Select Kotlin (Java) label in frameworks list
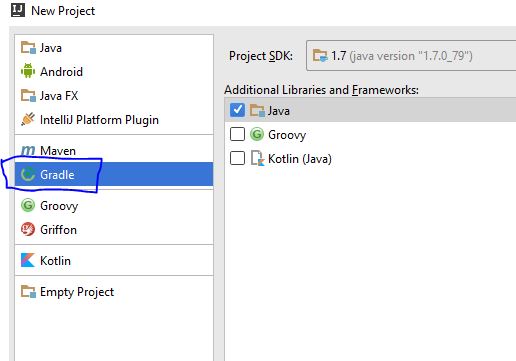Image resolution: width=516 pixels, height=361 pixels. click(x=300, y=159)
